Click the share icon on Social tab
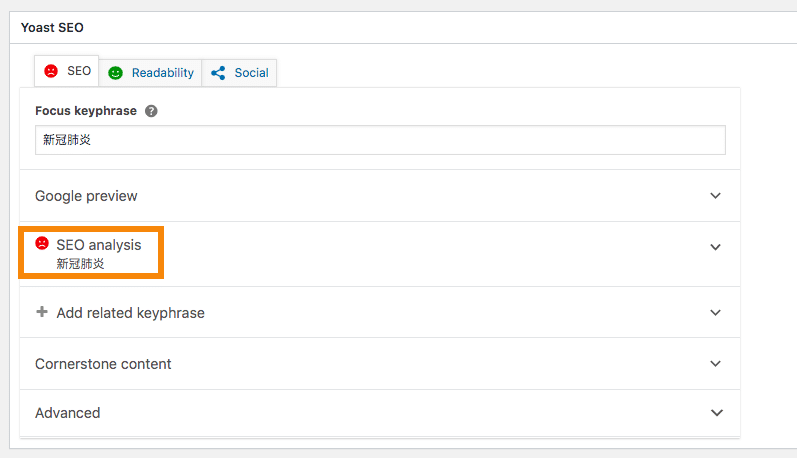Viewport: 797px width, 458px height. pos(218,73)
